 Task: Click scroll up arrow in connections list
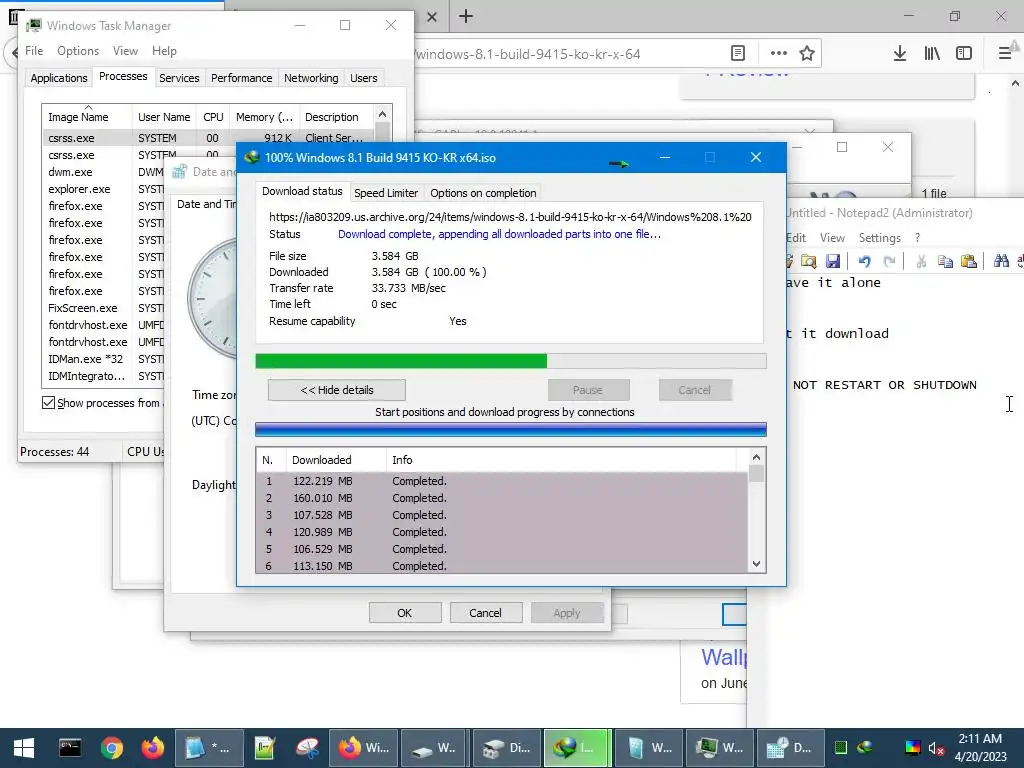[x=756, y=457]
